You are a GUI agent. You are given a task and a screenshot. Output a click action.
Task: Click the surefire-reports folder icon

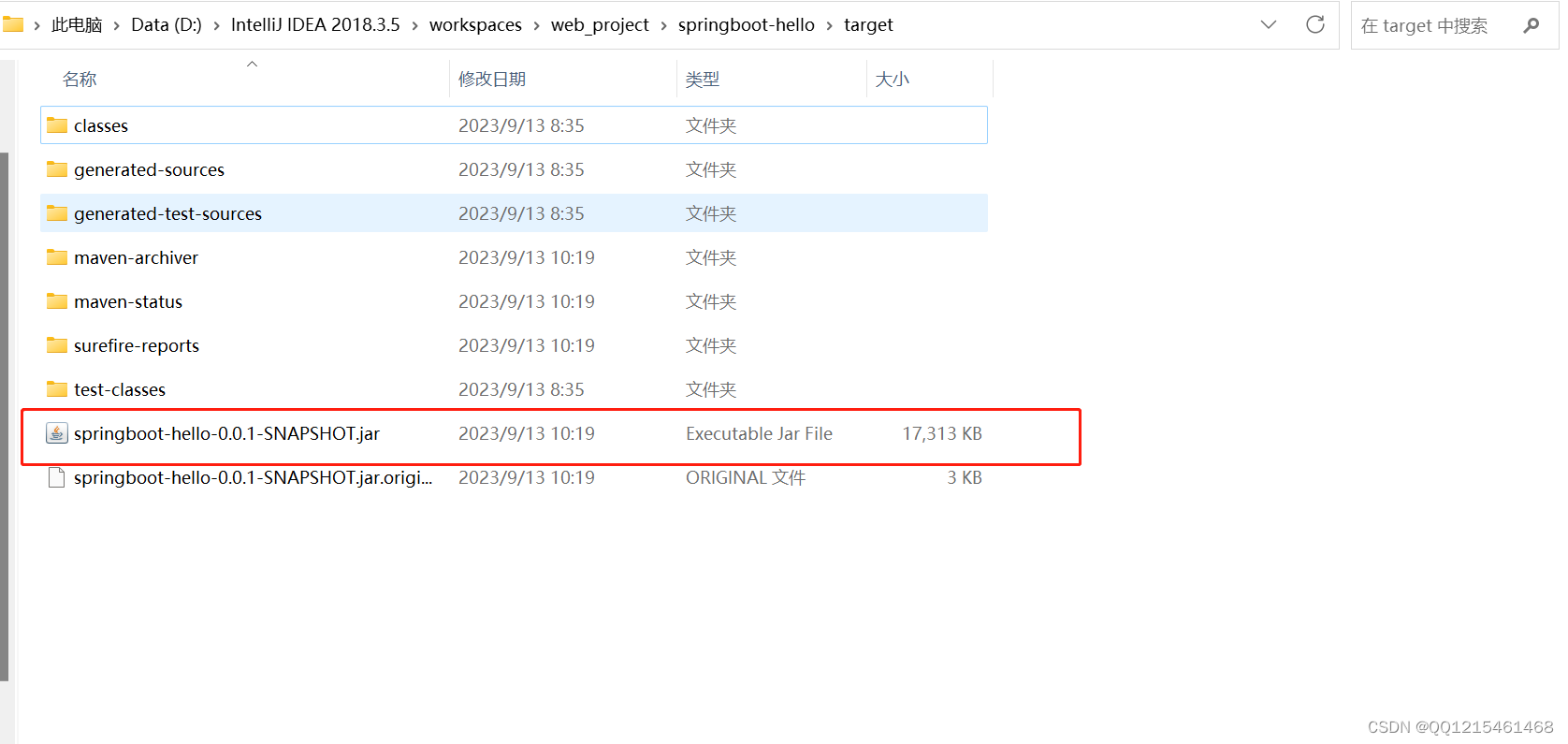pos(57,345)
